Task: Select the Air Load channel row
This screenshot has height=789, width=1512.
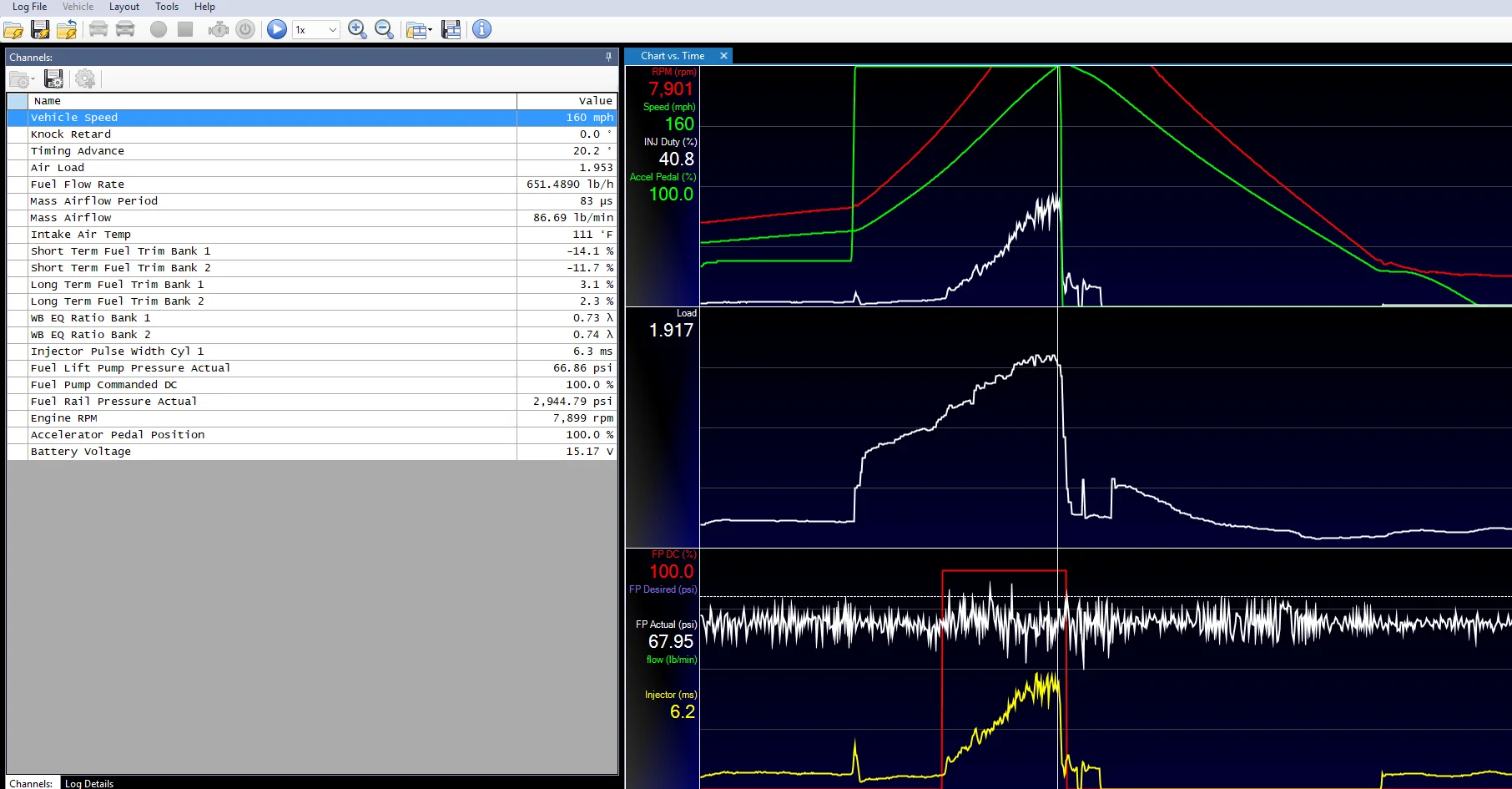Action: (312, 168)
